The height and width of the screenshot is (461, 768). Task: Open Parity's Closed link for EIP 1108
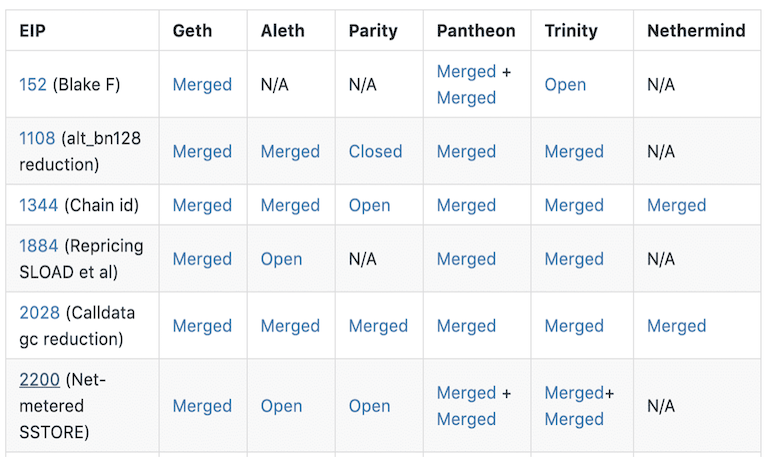375,151
